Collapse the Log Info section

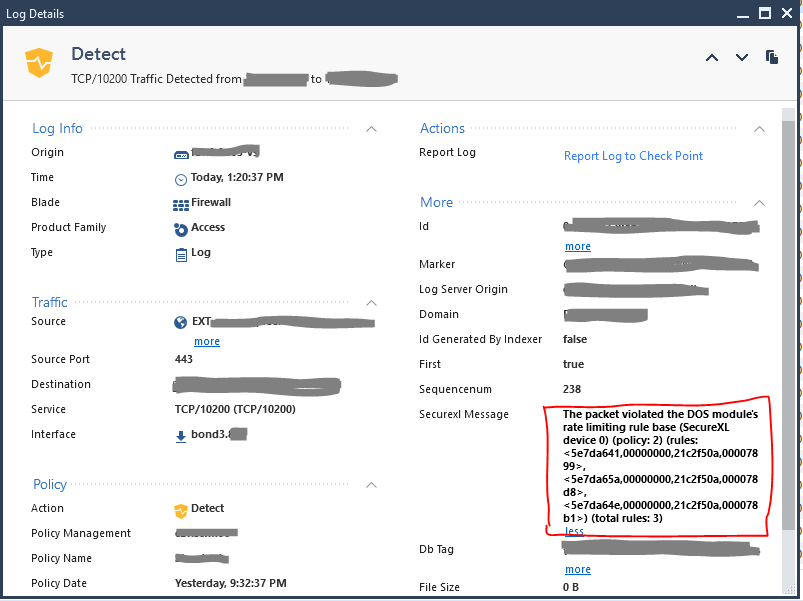coord(371,128)
